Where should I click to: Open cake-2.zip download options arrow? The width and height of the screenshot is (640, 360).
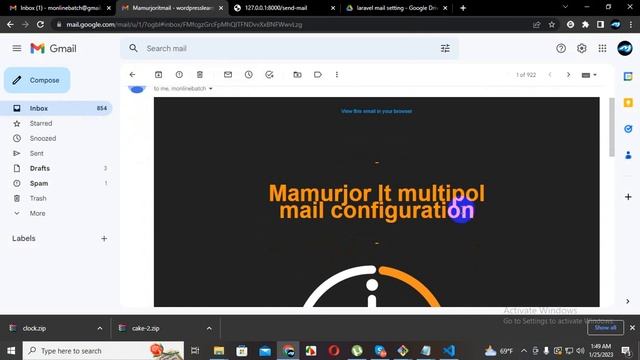point(209,328)
